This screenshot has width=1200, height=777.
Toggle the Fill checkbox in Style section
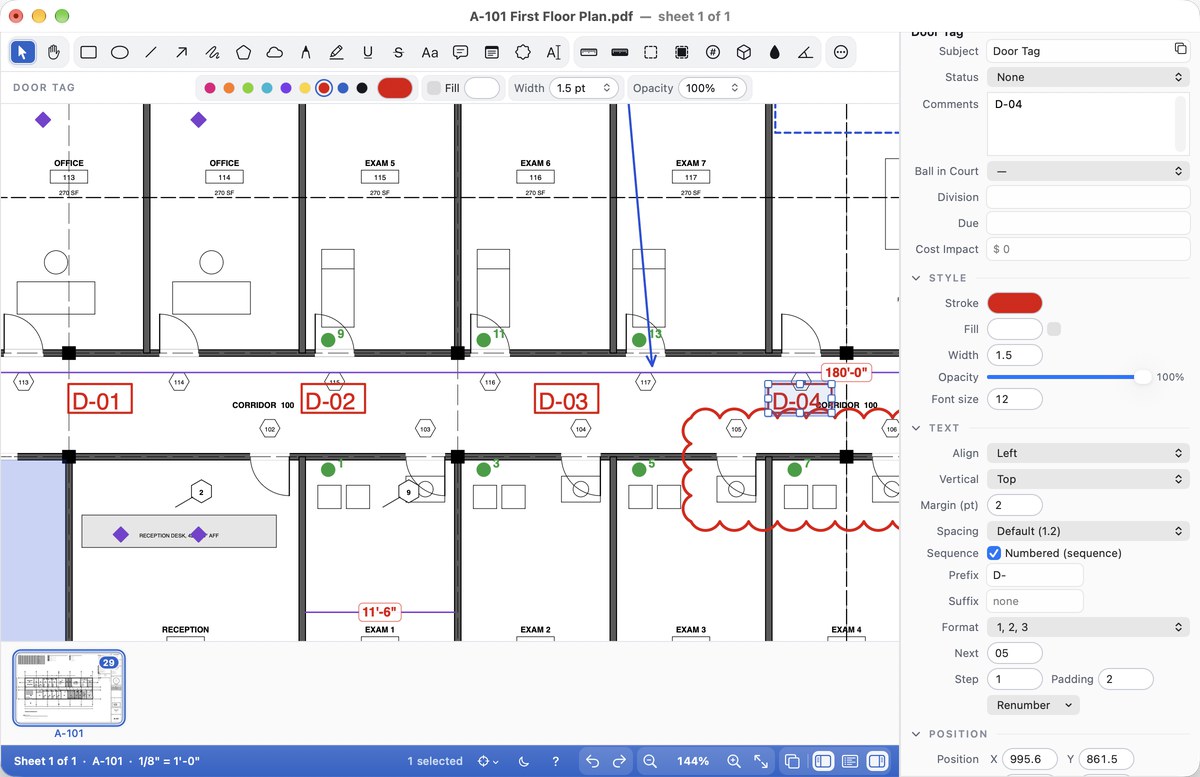click(1054, 329)
